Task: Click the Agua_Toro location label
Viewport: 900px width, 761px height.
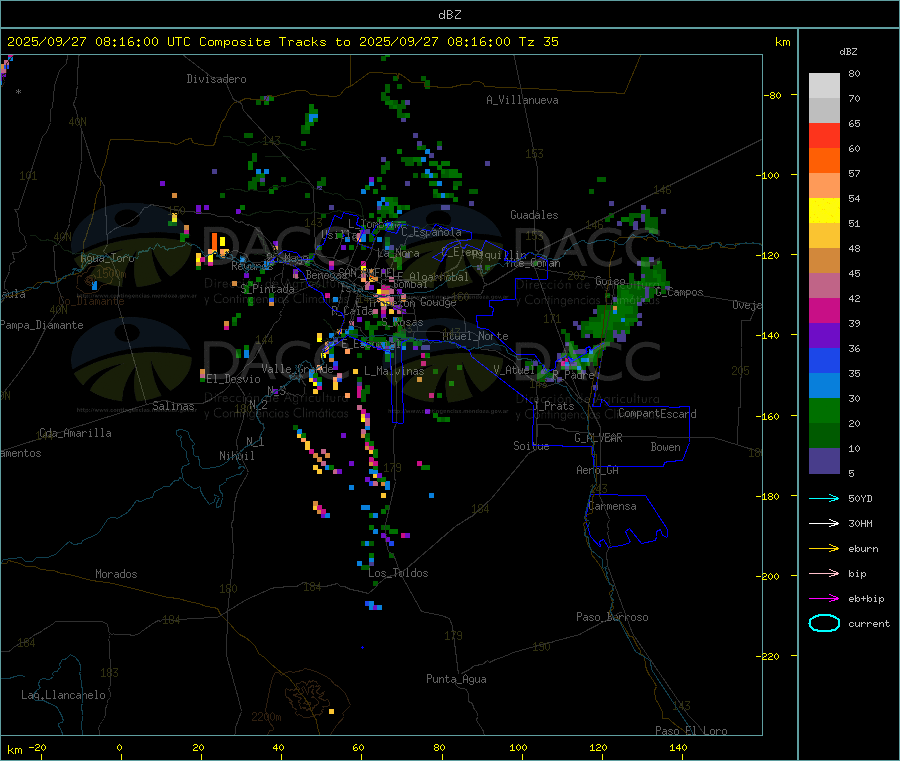Action: click(x=107, y=258)
